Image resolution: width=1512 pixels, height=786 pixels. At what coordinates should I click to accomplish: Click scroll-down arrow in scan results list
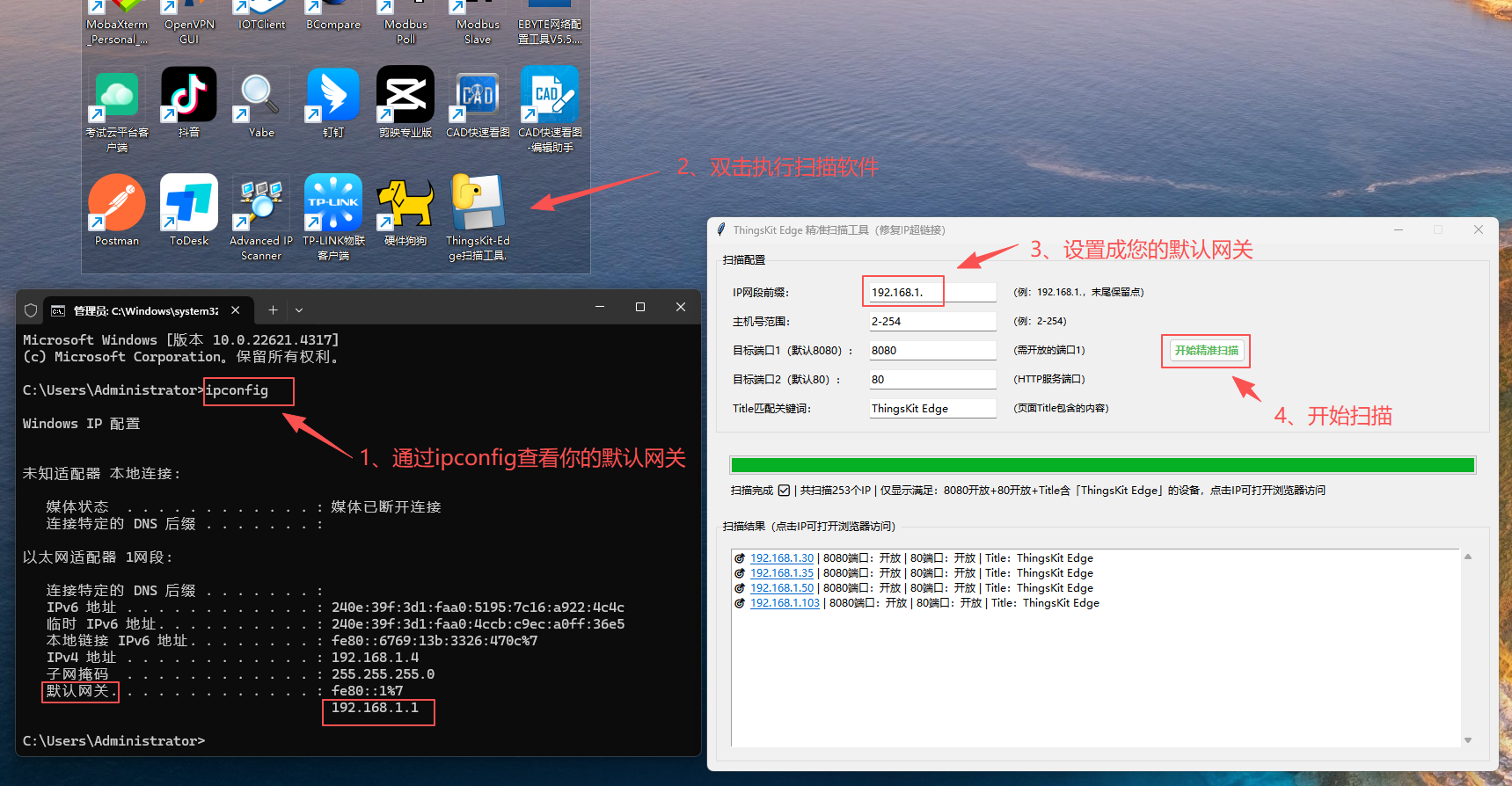[1467, 740]
